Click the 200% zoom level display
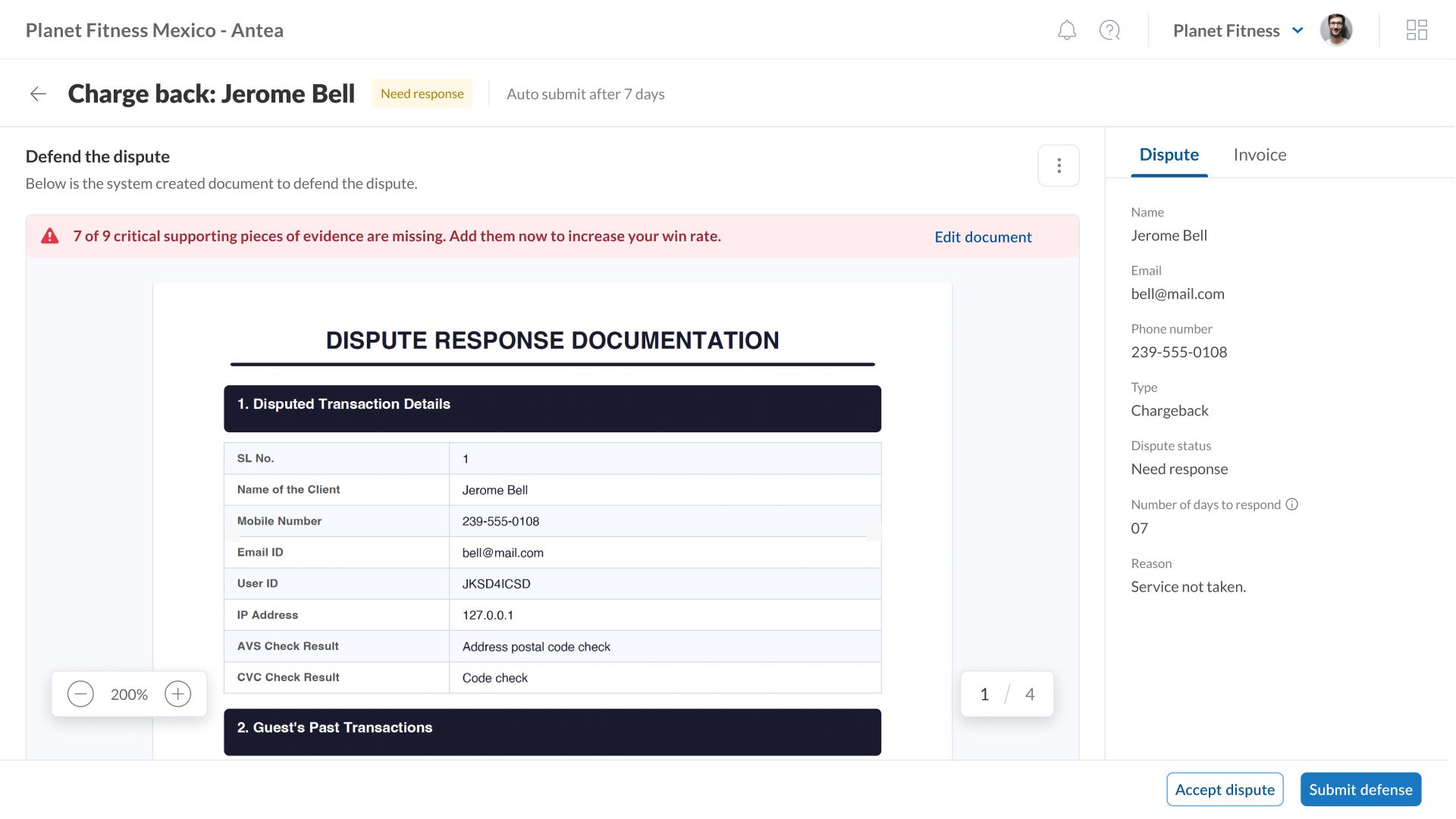This screenshot has width=1456, height=819. (x=129, y=694)
